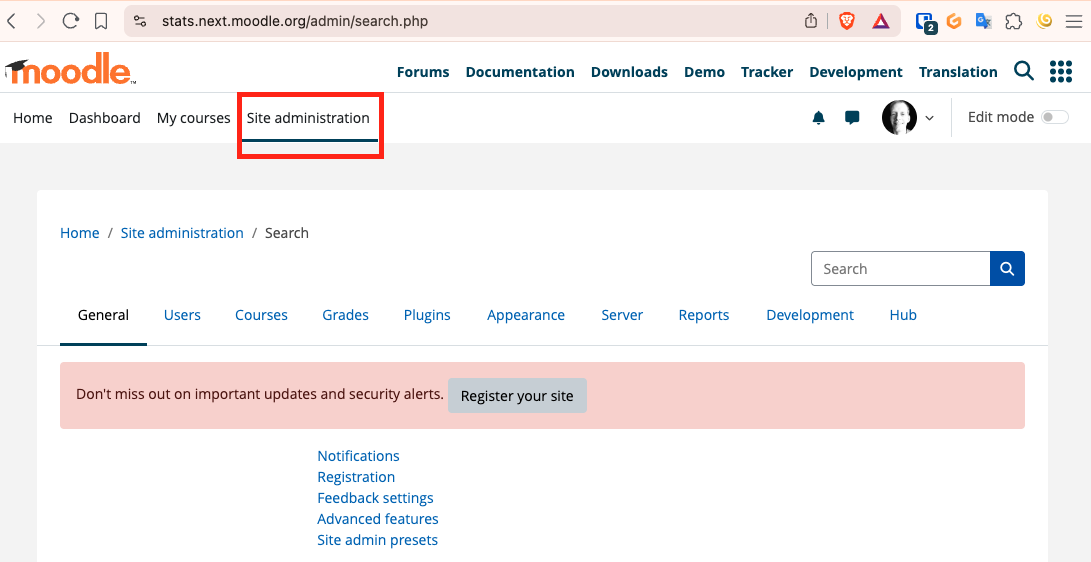Click the yellow swirl extension icon
1091x562 pixels.
(1044, 21)
